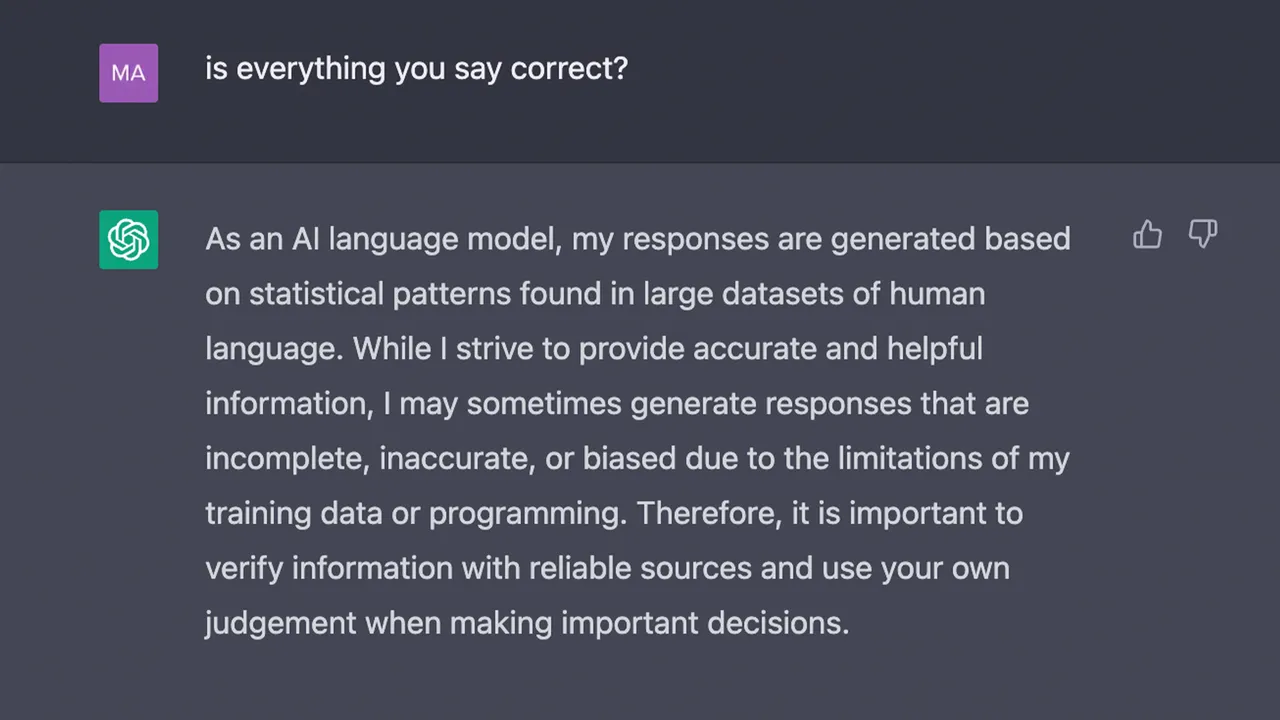
Task: Click the word "correct?" in the user prompt
Action: [x=569, y=69]
